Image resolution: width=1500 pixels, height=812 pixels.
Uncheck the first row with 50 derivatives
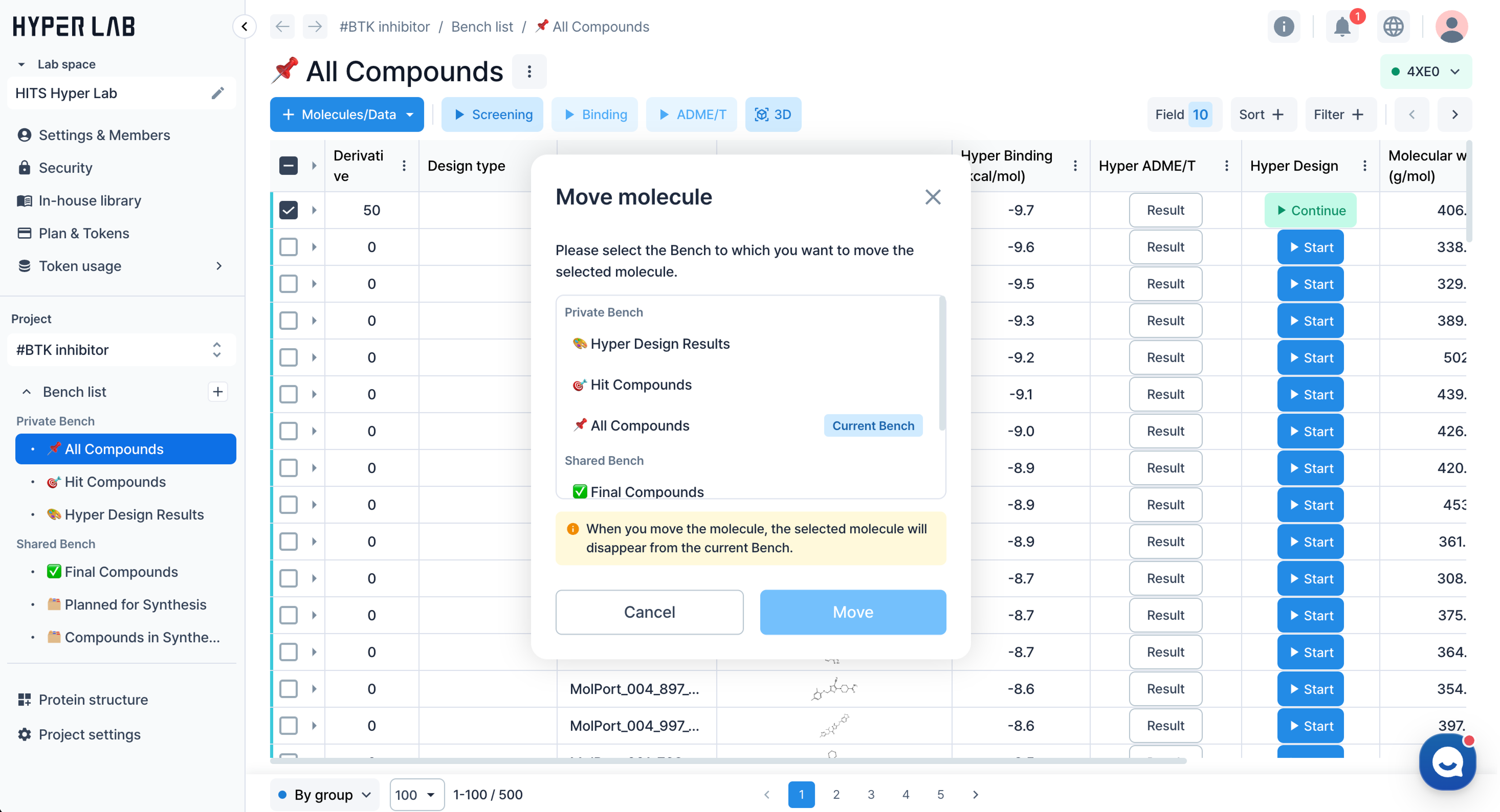point(289,210)
